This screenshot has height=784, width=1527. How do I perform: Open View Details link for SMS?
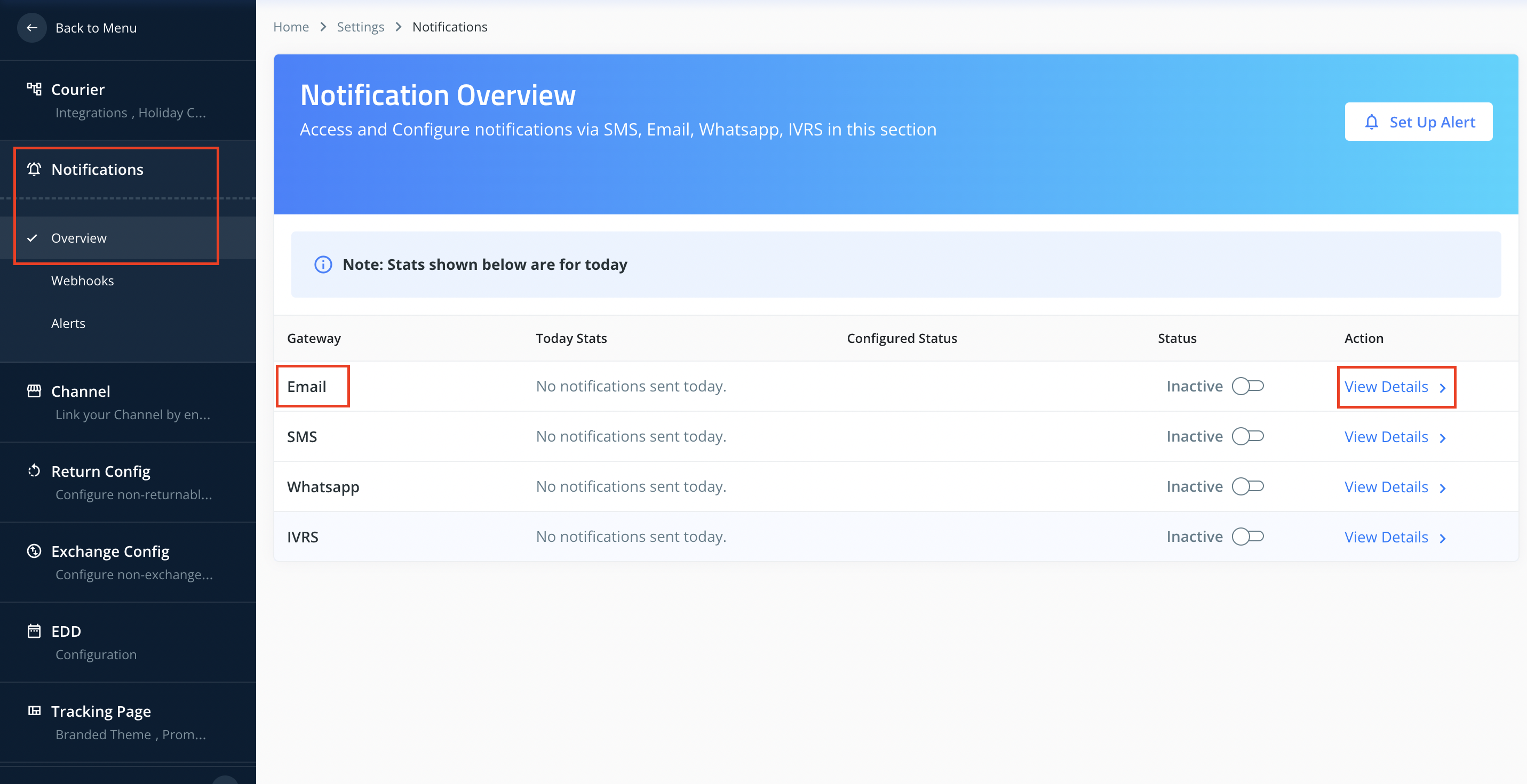tap(1386, 437)
